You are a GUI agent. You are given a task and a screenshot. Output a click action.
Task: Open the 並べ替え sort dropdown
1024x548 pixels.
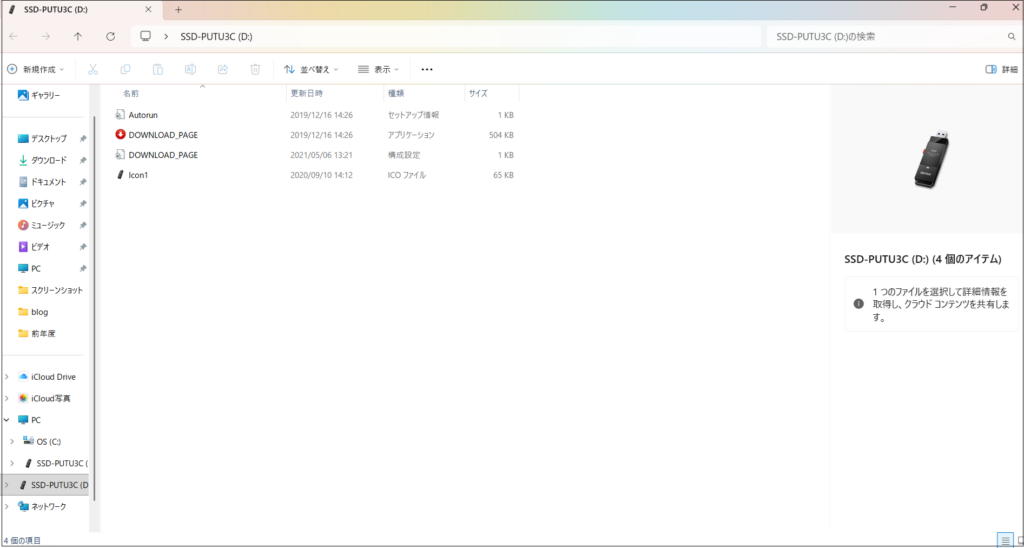(311, 70)
